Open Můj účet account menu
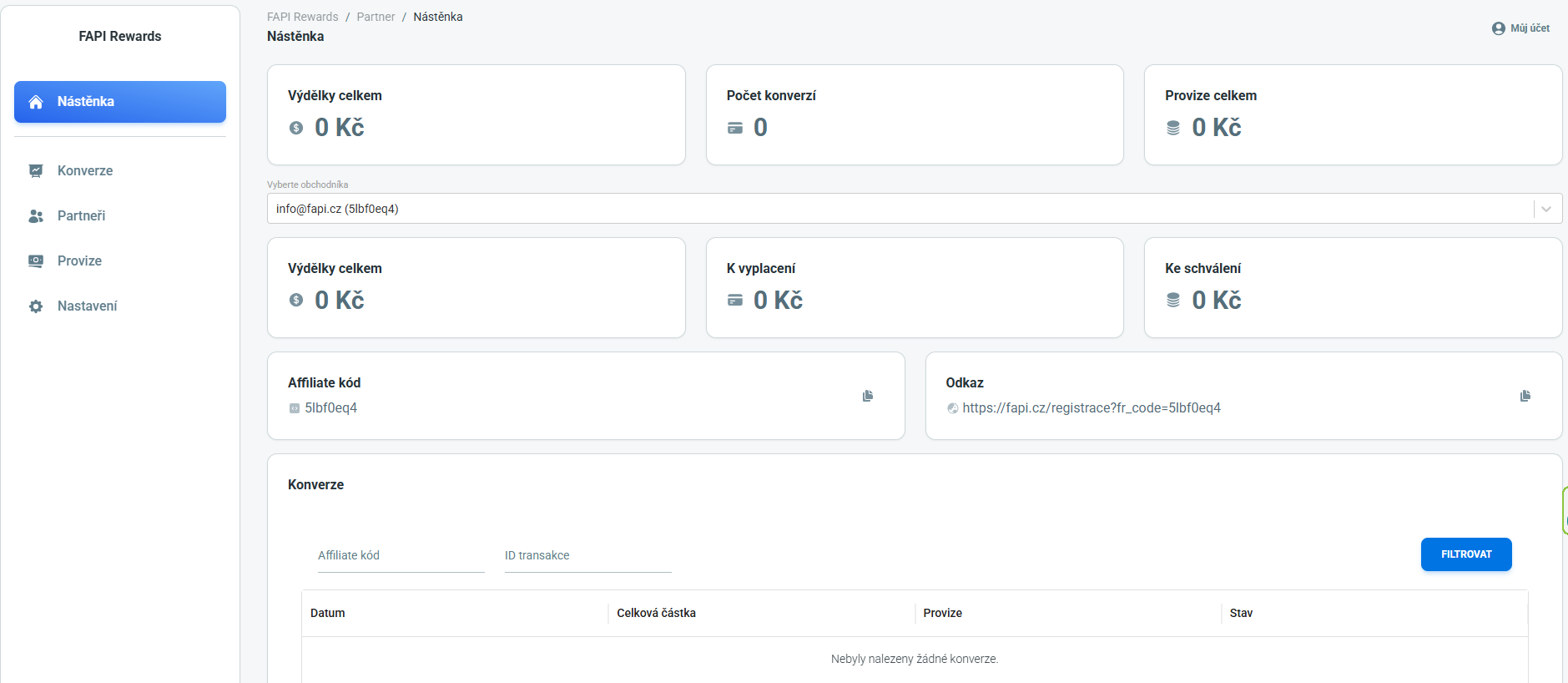 1520,28
